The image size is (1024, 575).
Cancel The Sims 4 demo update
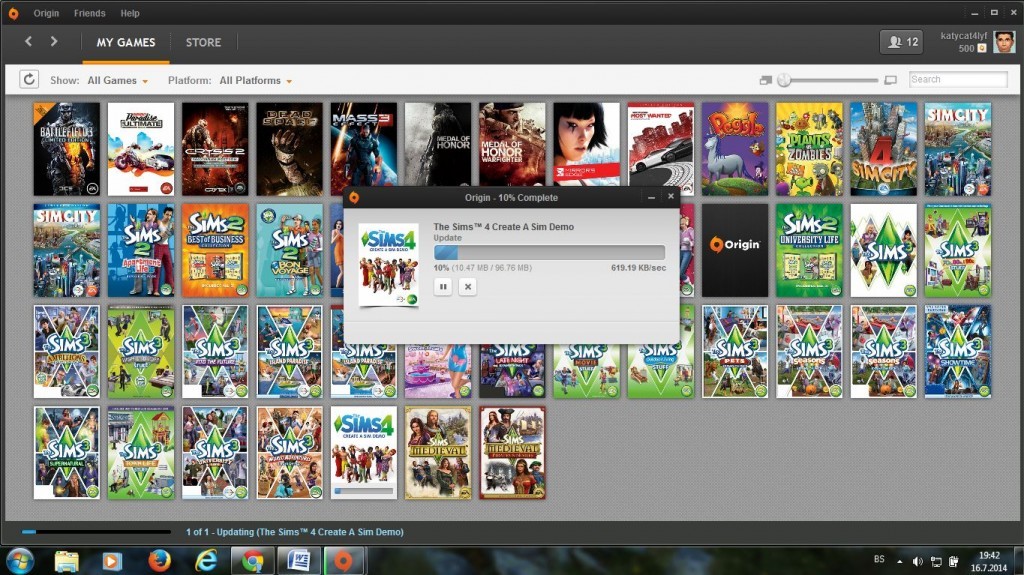coord(468,286)
